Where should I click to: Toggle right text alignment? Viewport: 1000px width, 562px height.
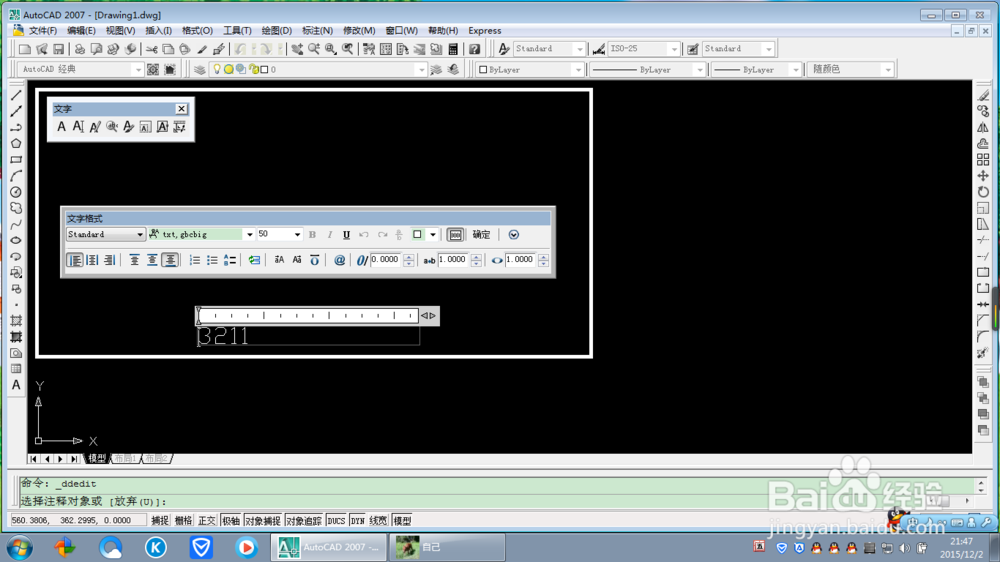[x=109, y=260]
